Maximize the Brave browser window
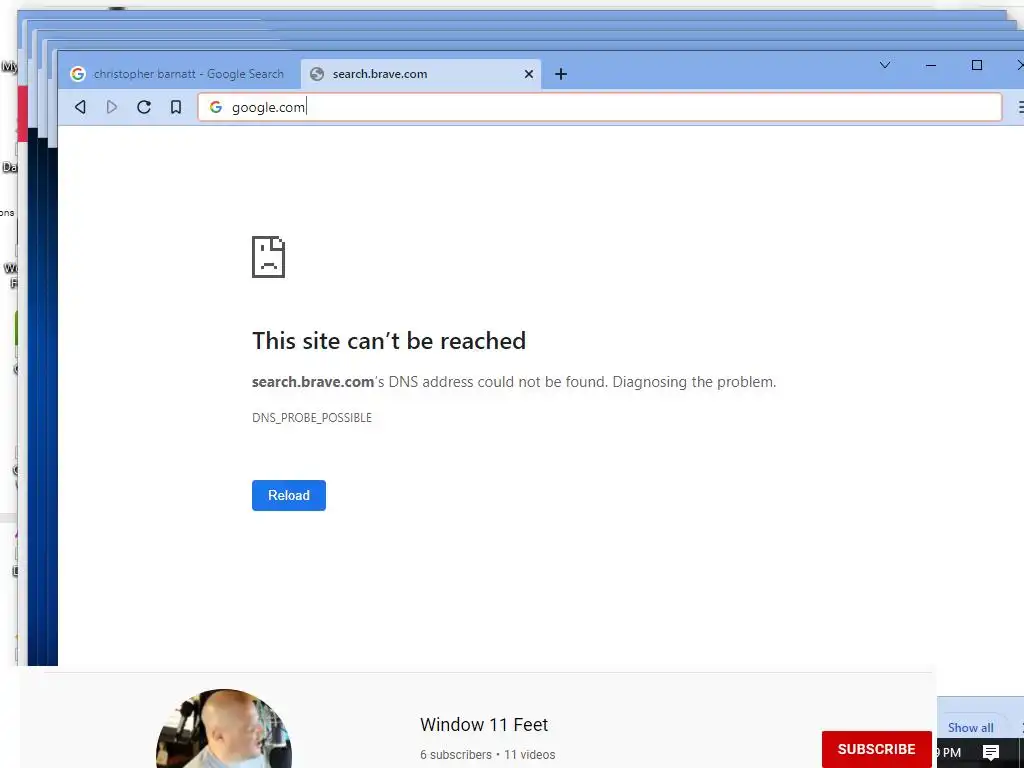The width and height of the screenshot is (1024, 768). click(x=977, y=65)
